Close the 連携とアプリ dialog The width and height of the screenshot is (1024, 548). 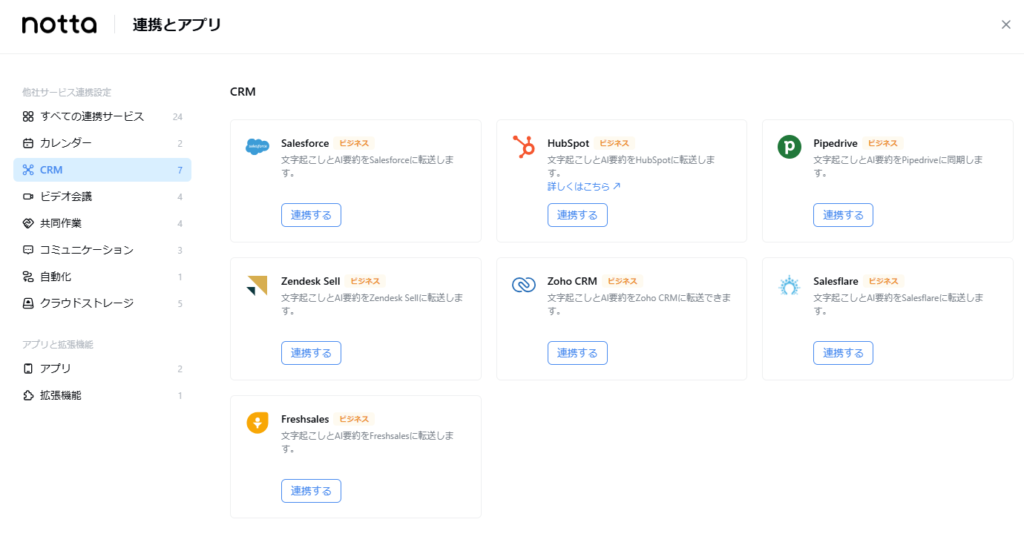point(1006,25)
